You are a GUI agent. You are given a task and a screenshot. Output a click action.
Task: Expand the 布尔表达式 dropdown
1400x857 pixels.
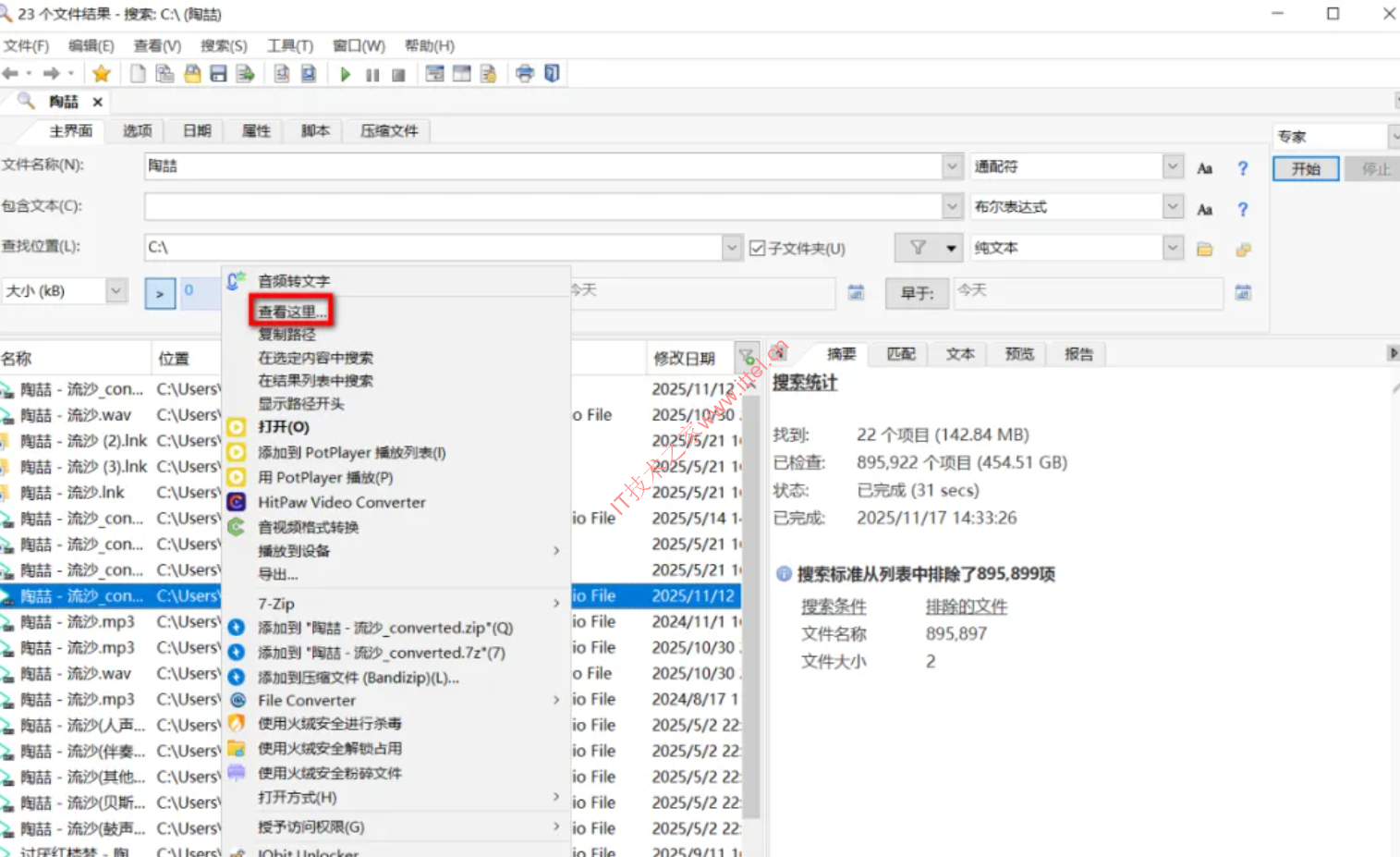coord(1173,206)
